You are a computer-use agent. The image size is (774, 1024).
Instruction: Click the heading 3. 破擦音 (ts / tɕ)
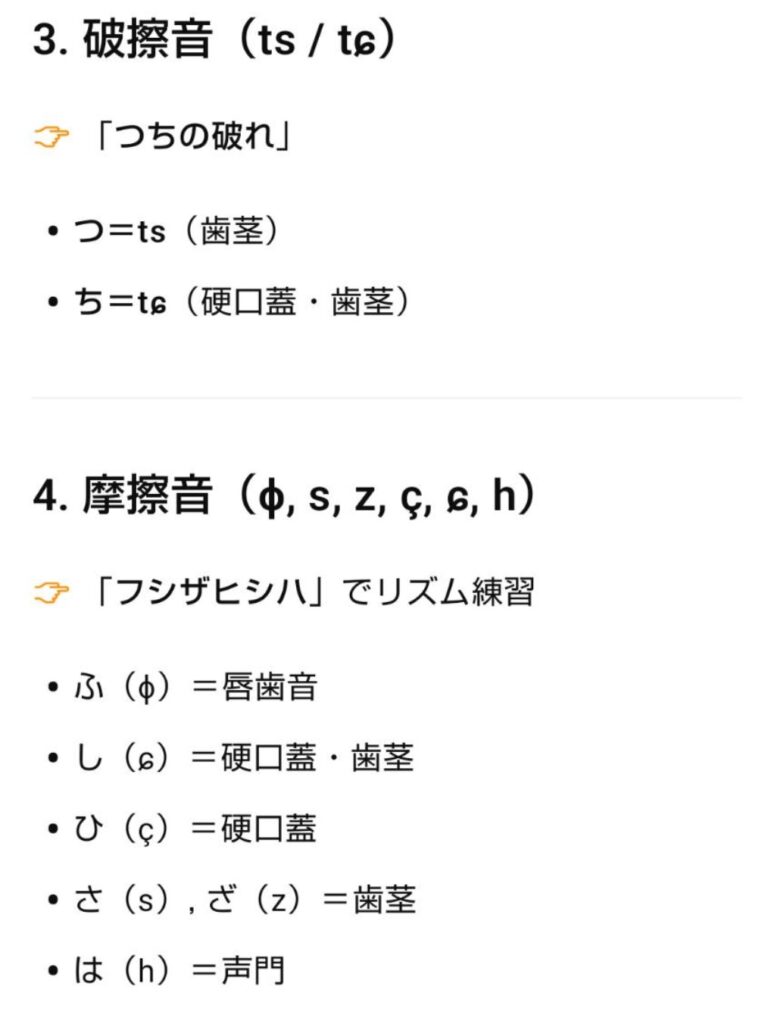click(x=214, y=39)
